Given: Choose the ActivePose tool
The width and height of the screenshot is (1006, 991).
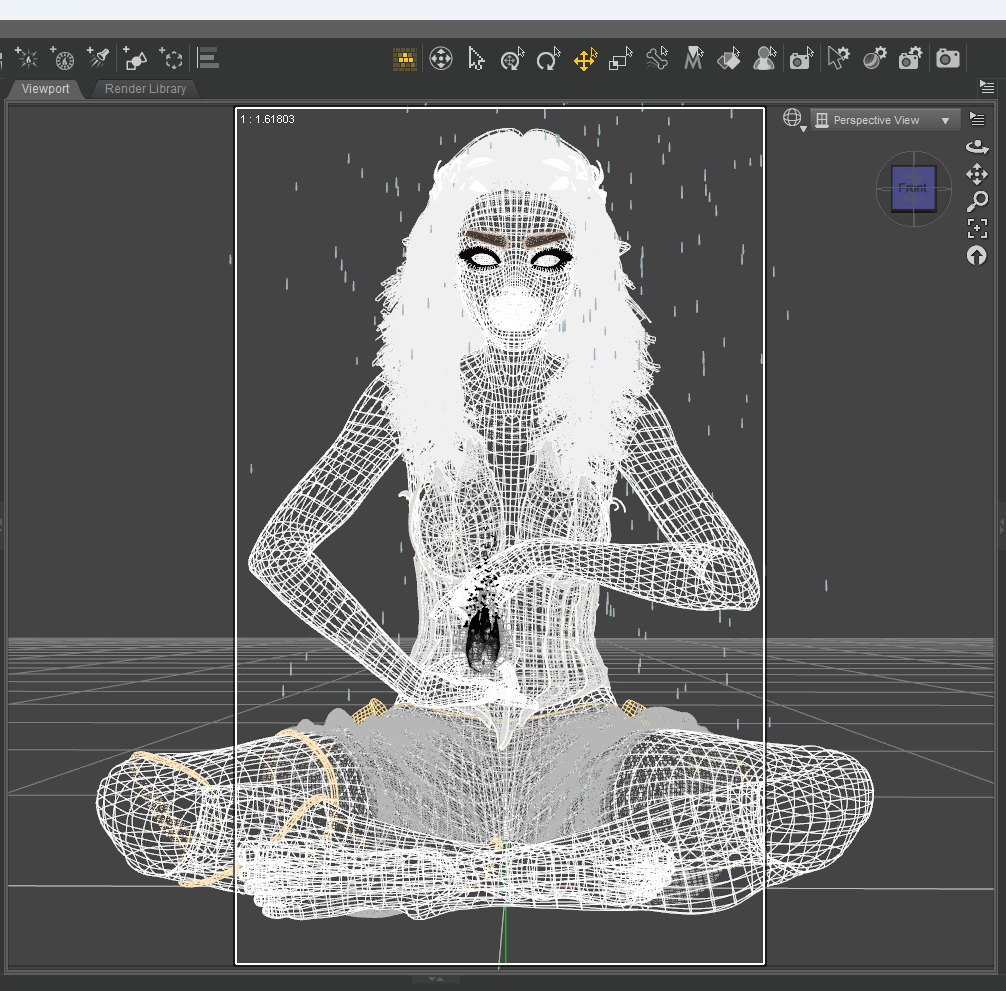Looking at the screenshot, I should tap(512, 59).
